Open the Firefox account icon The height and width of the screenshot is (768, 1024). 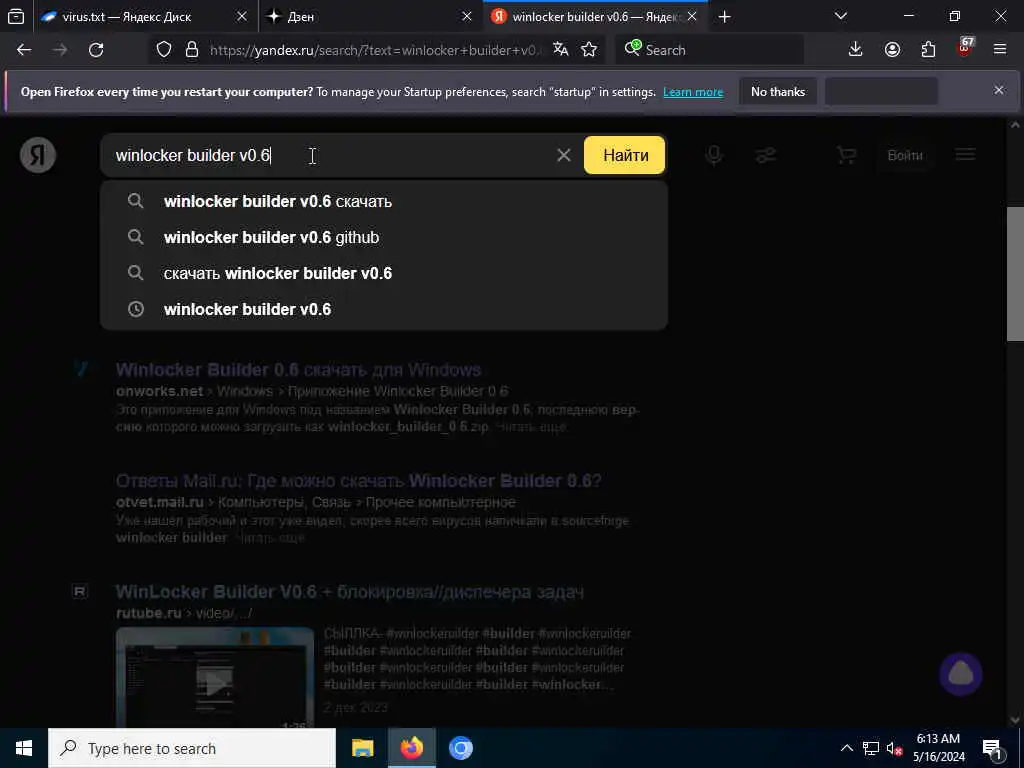[892, 50]
